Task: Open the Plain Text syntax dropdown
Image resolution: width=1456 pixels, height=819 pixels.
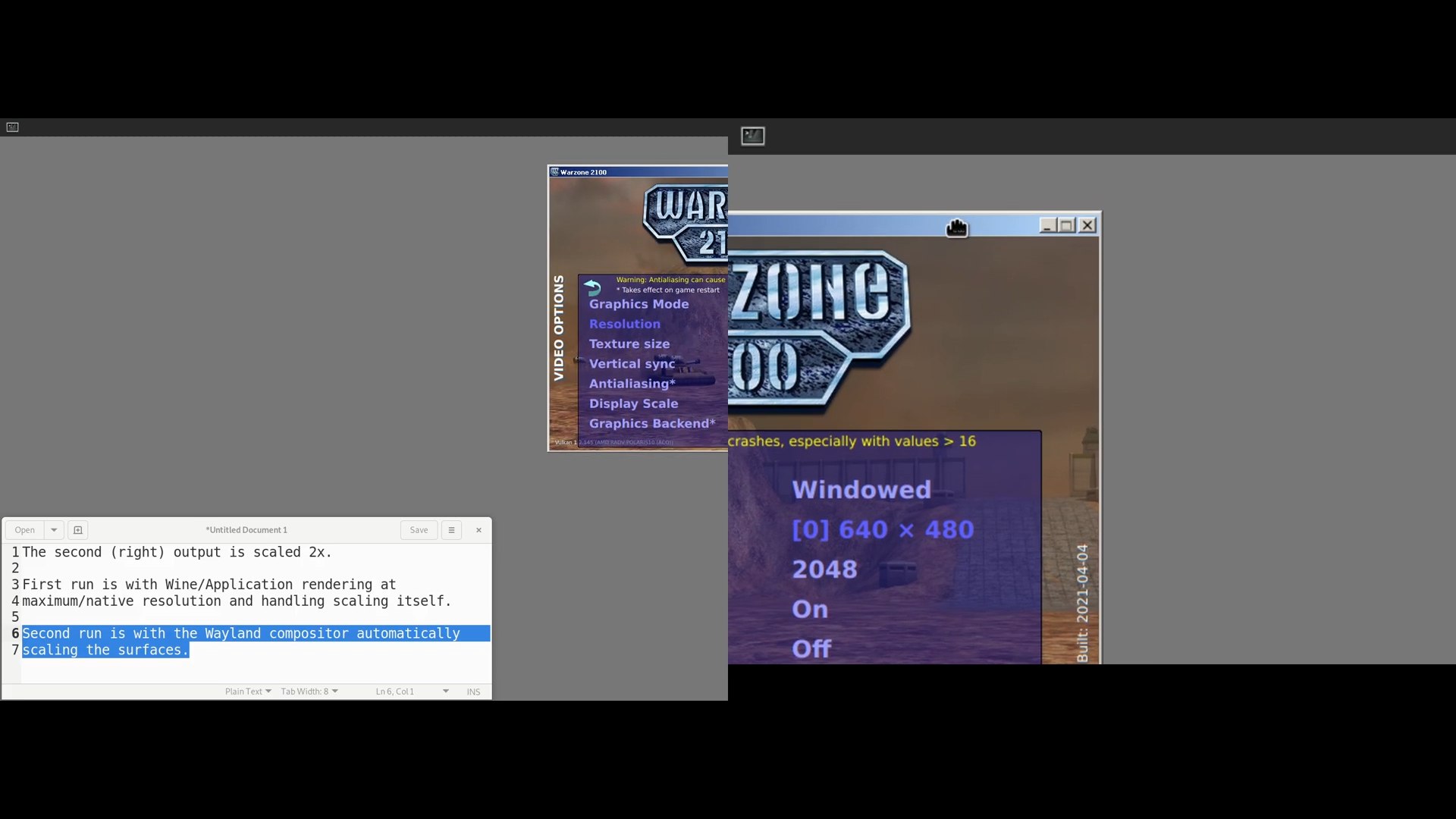Action: click(248, 692)
